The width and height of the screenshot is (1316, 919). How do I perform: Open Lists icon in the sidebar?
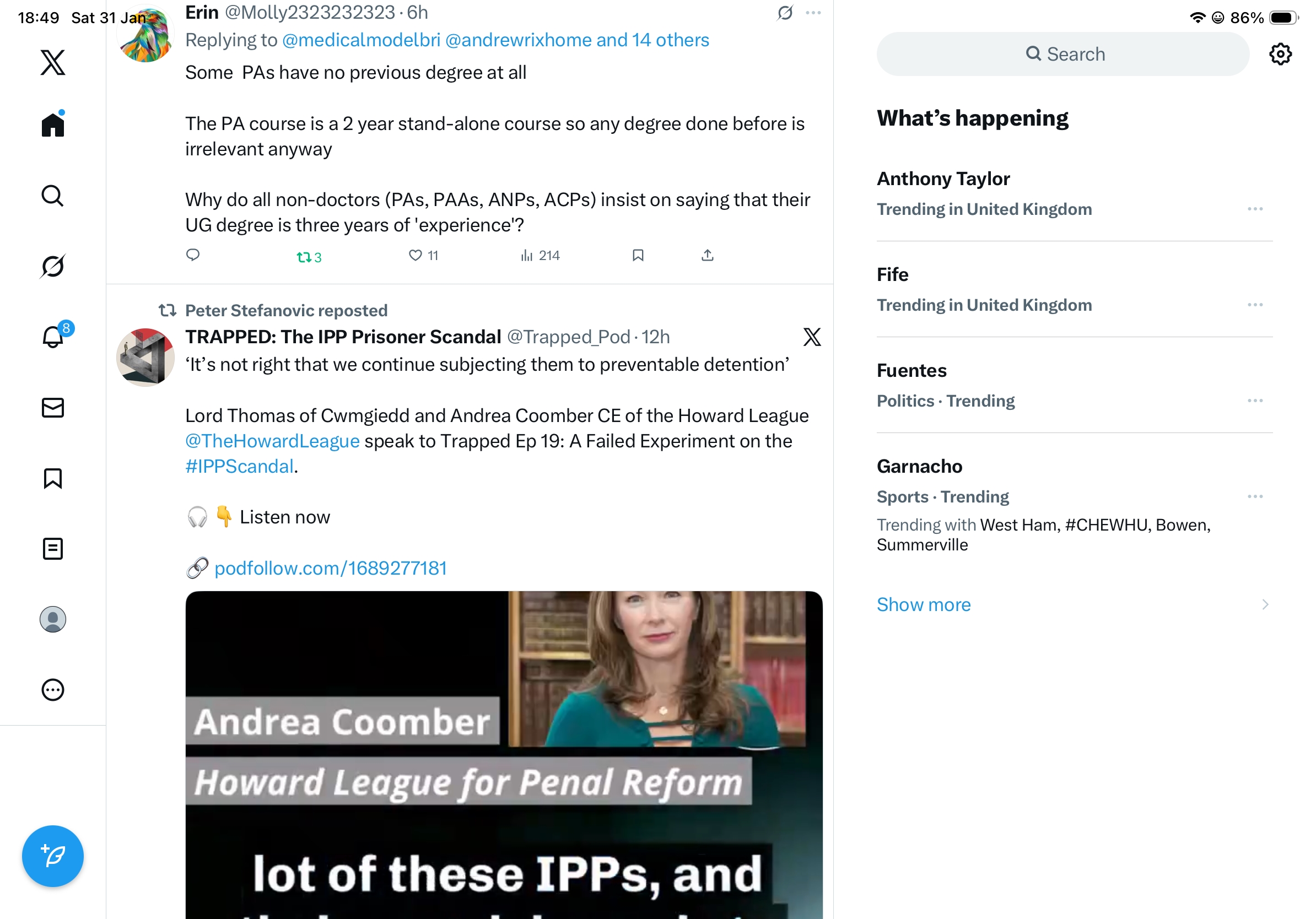(x=53, y=549)
